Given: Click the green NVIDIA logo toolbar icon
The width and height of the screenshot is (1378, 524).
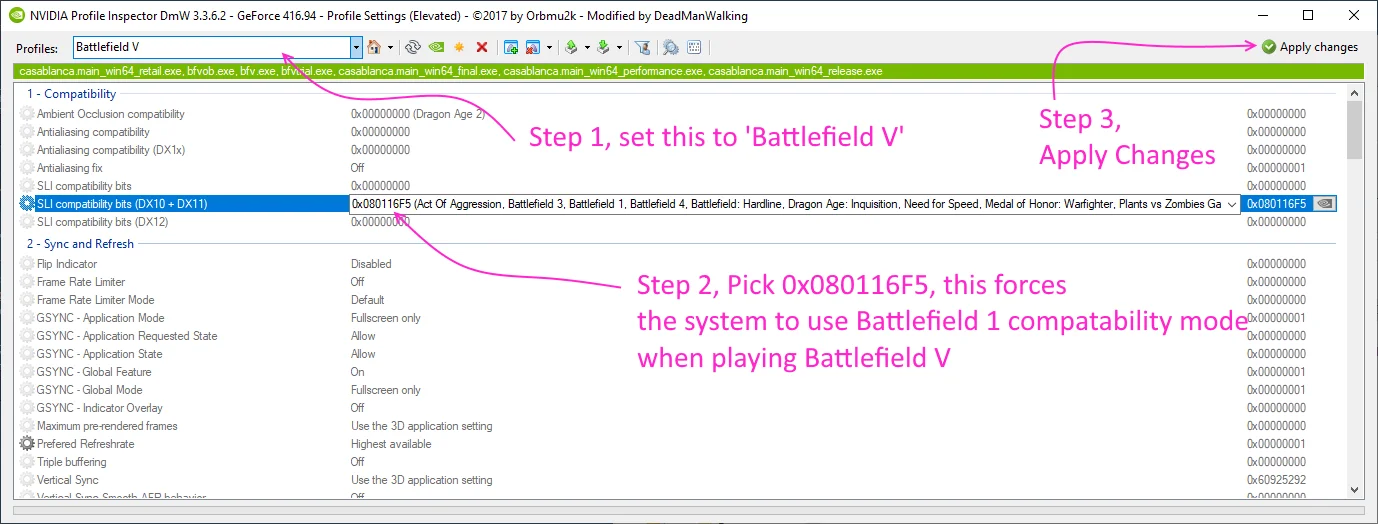Looking at the screenshot, I should pyautogui.click(x=436, y=47).
